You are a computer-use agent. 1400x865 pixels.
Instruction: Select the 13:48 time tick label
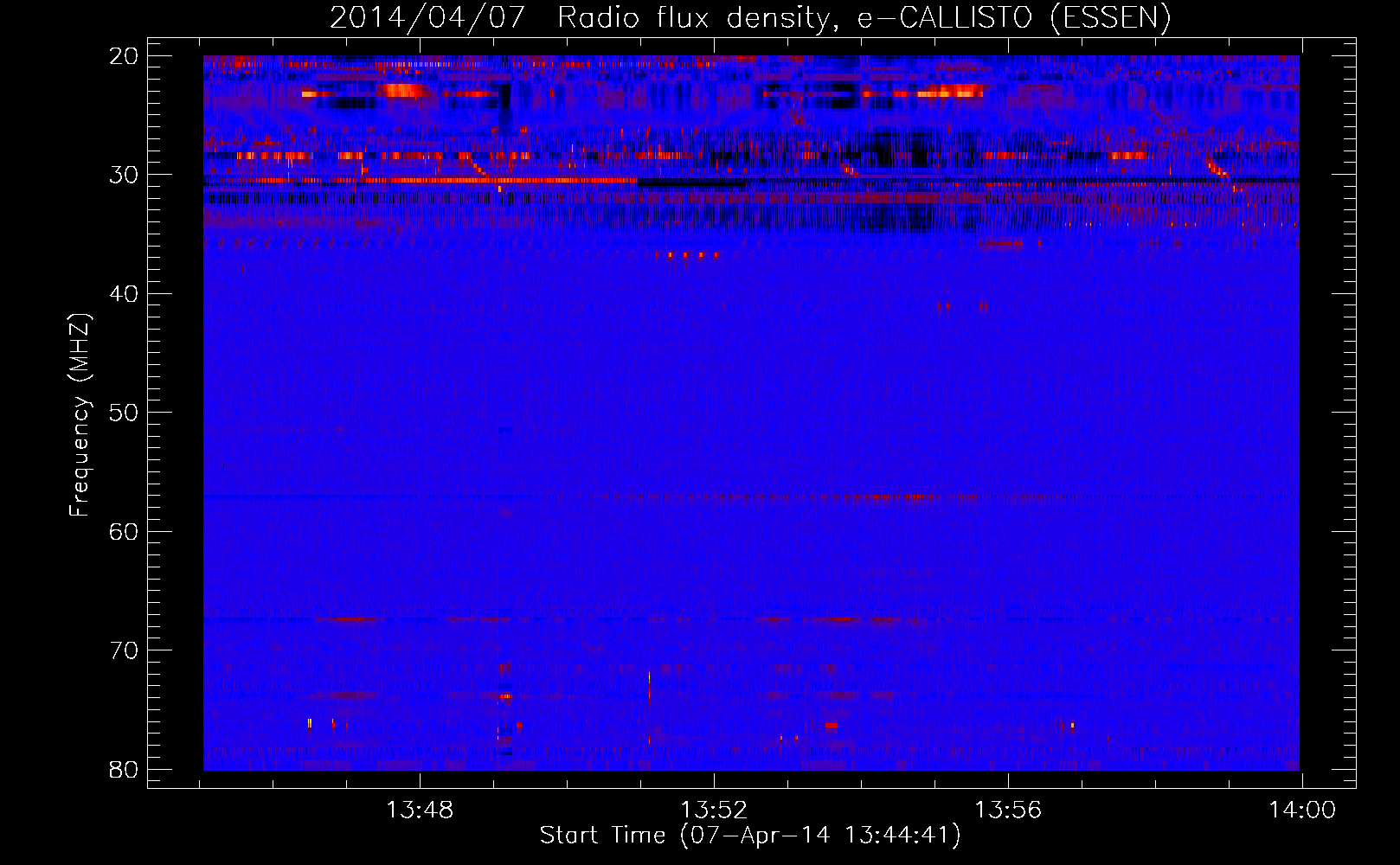(420, 811)
